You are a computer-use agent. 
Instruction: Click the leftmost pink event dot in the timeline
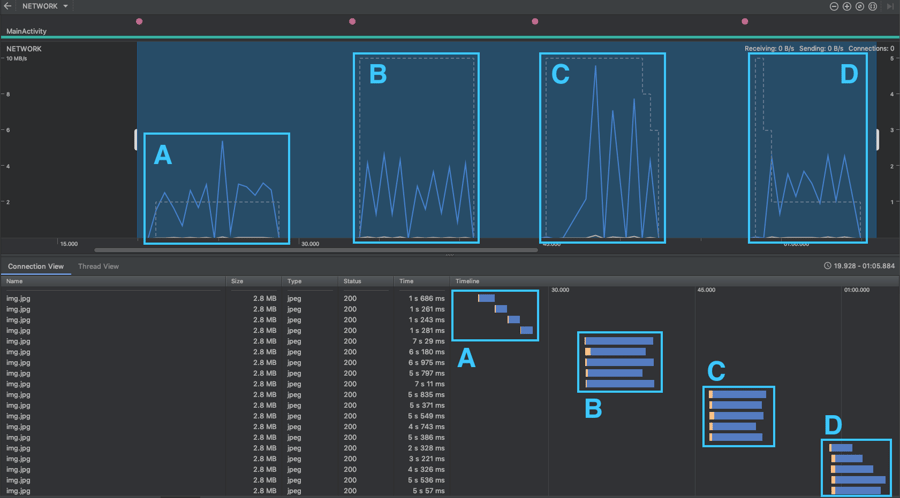(139, 21)
